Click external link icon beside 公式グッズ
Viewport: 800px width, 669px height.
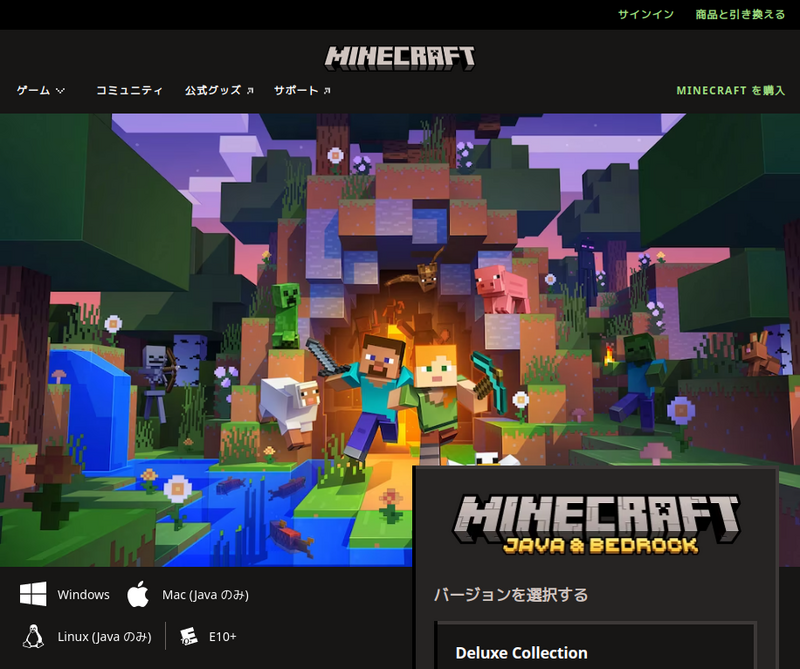[250, 90]
